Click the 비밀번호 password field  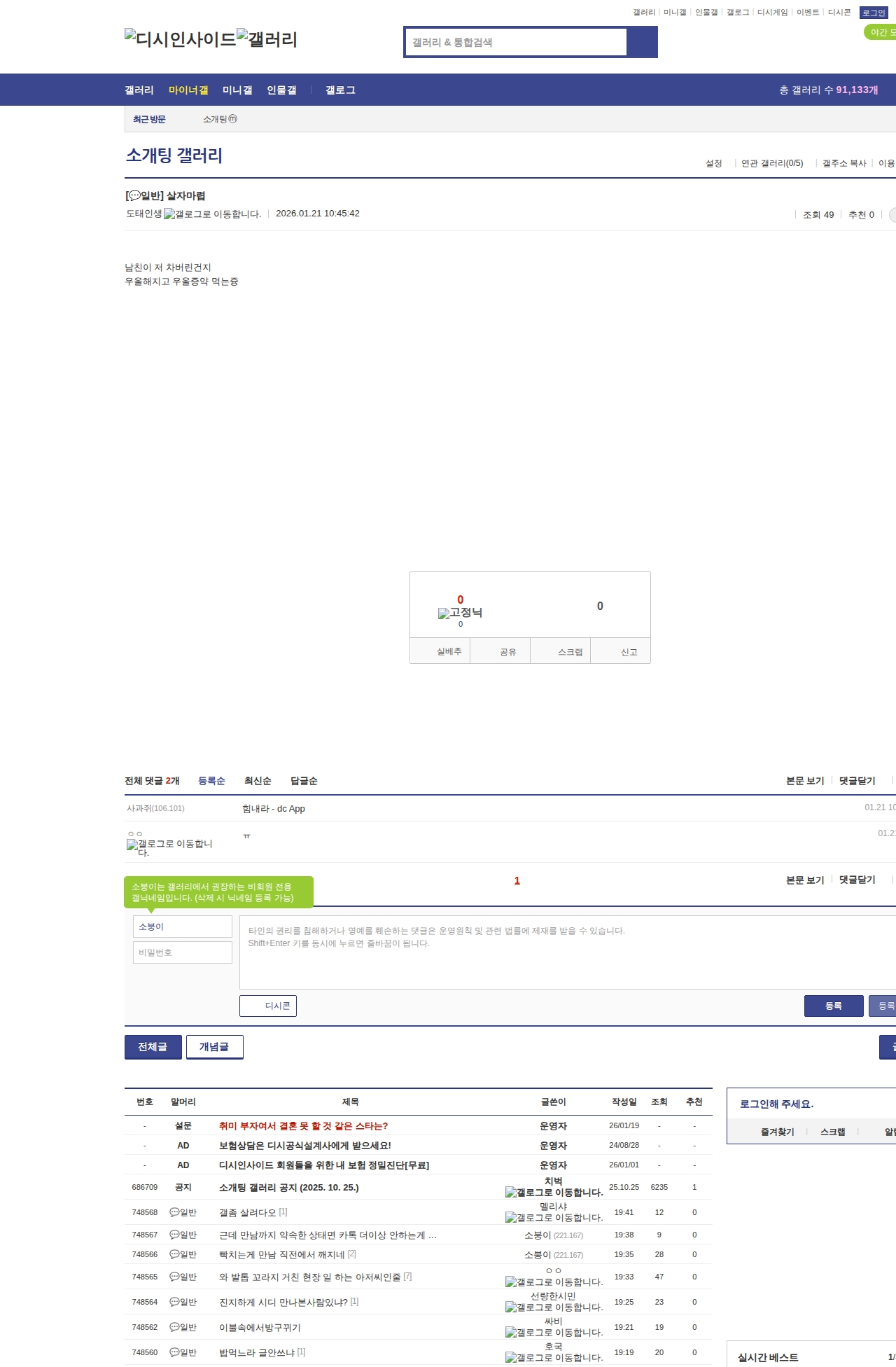tap(183, 952)
